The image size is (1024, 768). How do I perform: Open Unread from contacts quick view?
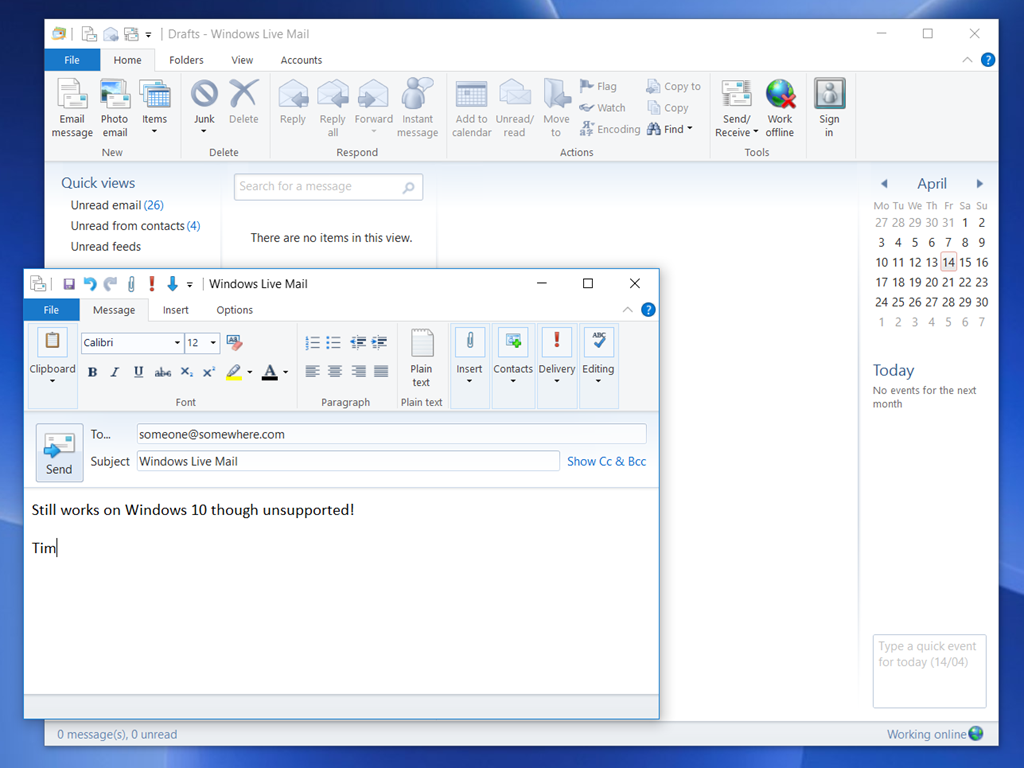pos(135,226)
